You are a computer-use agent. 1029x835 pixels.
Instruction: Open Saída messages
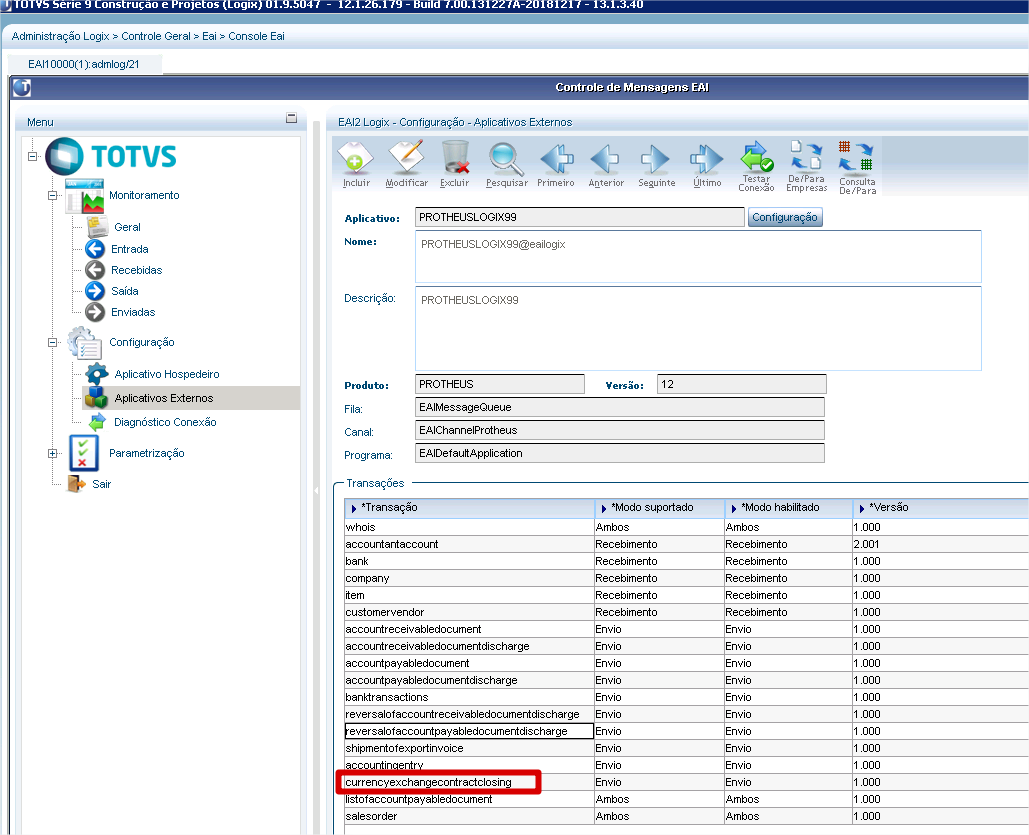coord(125,291)
